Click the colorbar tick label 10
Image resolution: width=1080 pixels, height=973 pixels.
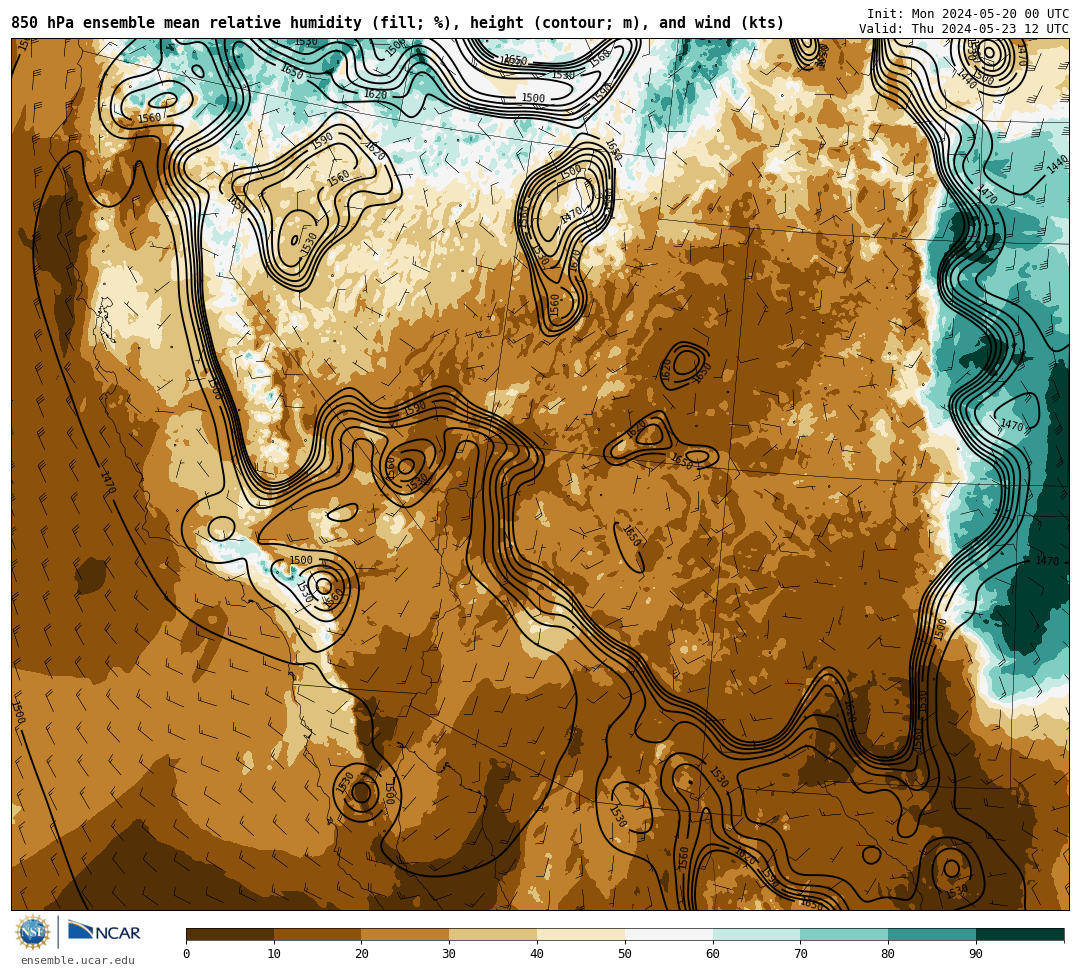274,954
